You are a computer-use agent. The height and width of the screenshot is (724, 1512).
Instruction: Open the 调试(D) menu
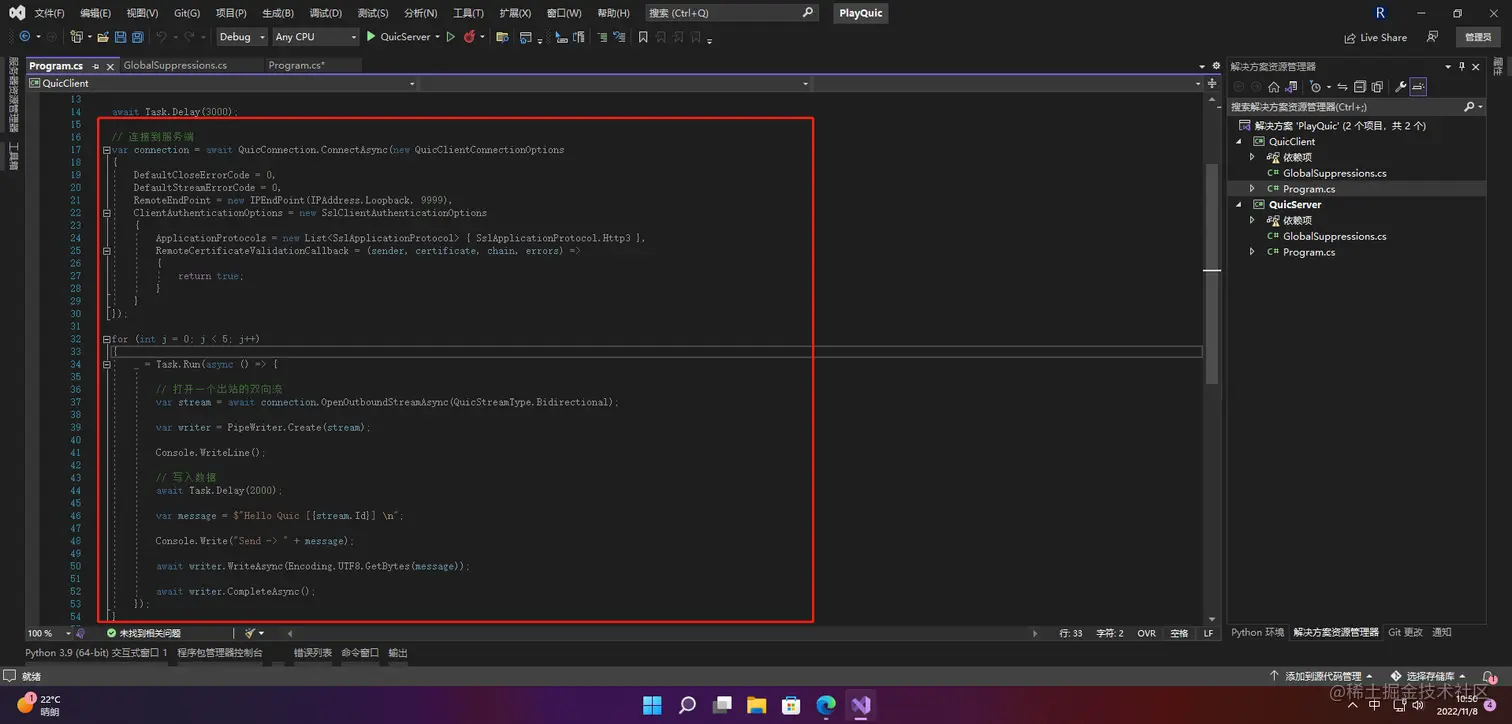[325, 13]
